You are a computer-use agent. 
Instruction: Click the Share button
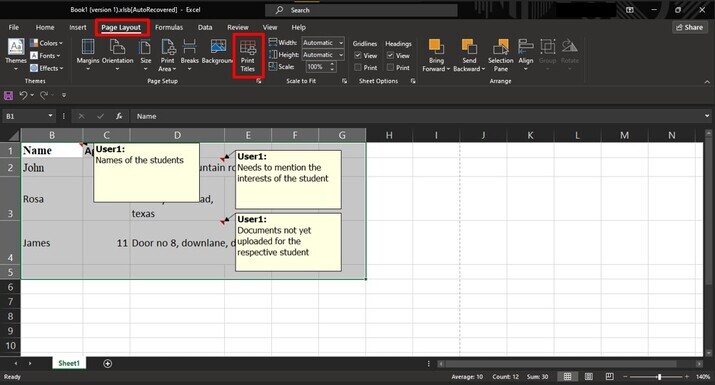[689, 27]
